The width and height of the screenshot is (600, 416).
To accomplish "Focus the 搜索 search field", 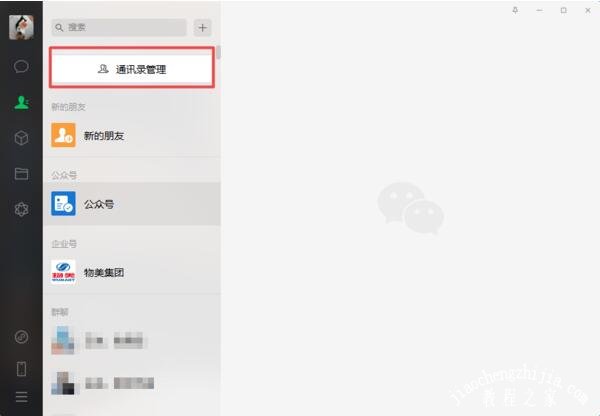I will point(119,28).
